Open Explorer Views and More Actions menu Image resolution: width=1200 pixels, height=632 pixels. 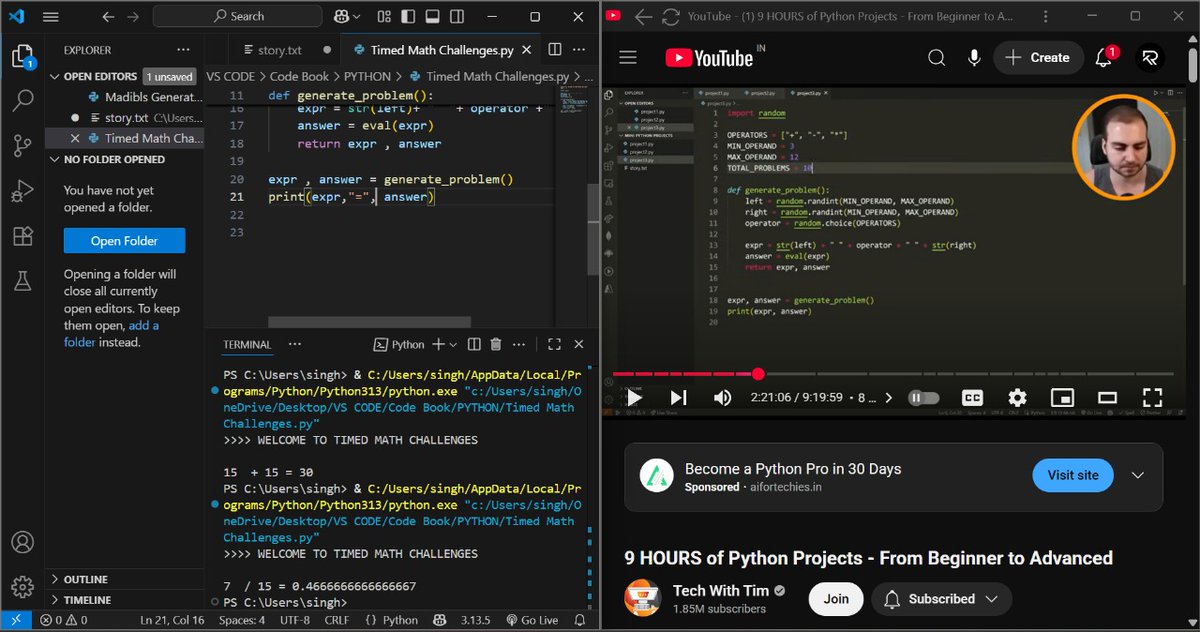pos(182,50)
